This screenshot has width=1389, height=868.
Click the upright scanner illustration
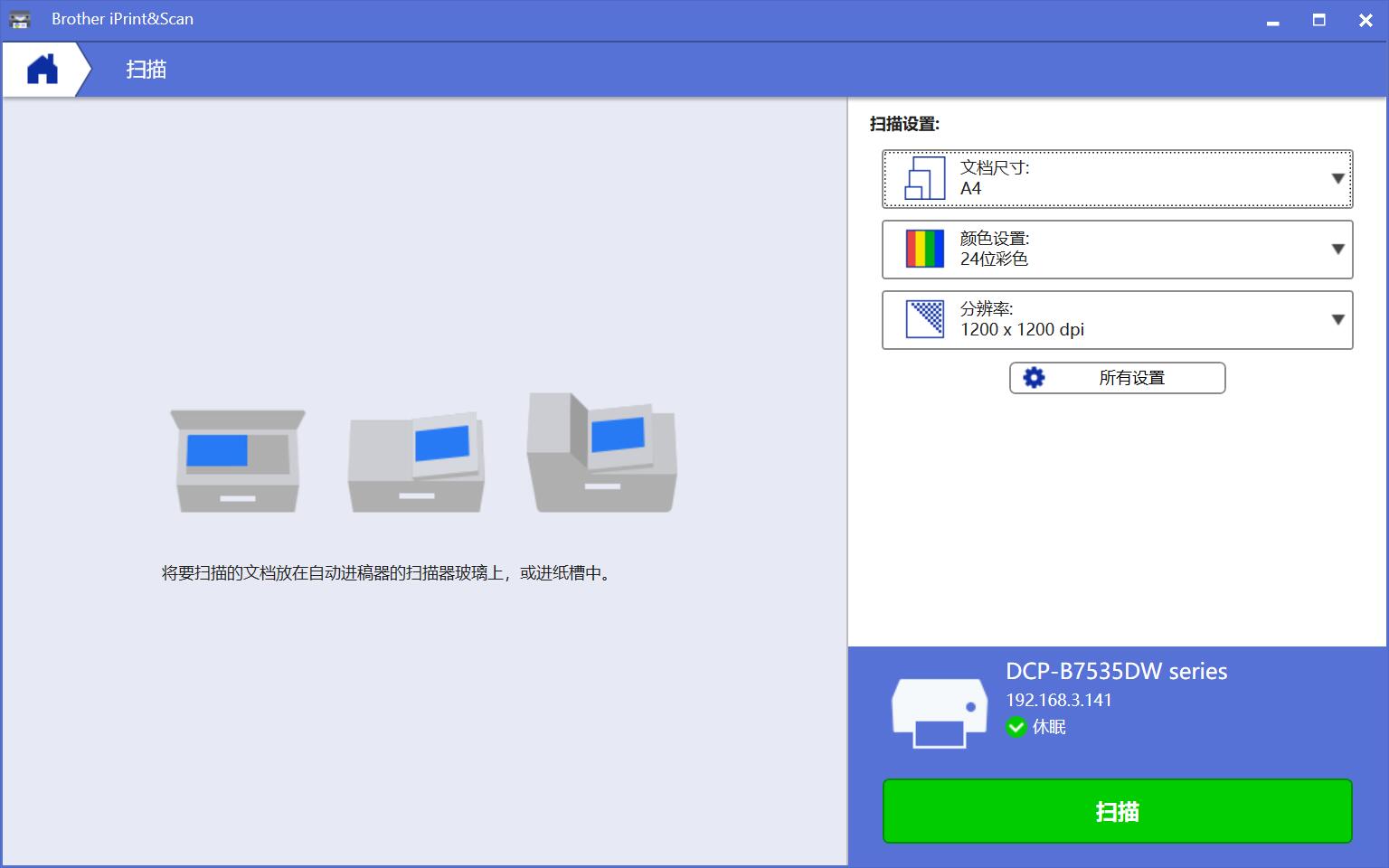[x=601, y=452]
